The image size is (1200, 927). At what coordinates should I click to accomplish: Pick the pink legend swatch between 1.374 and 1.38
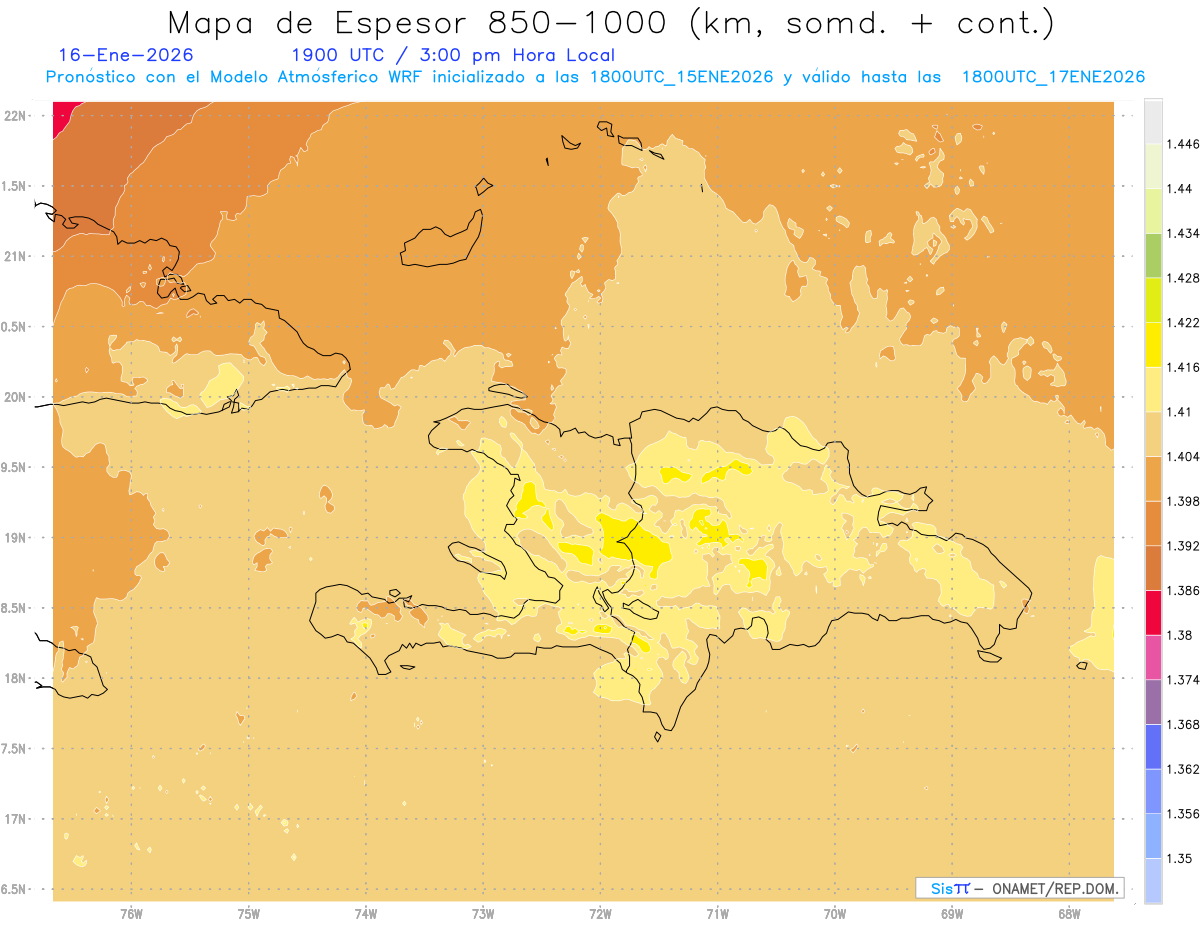pyautogui.click(x=1153, y=657)
